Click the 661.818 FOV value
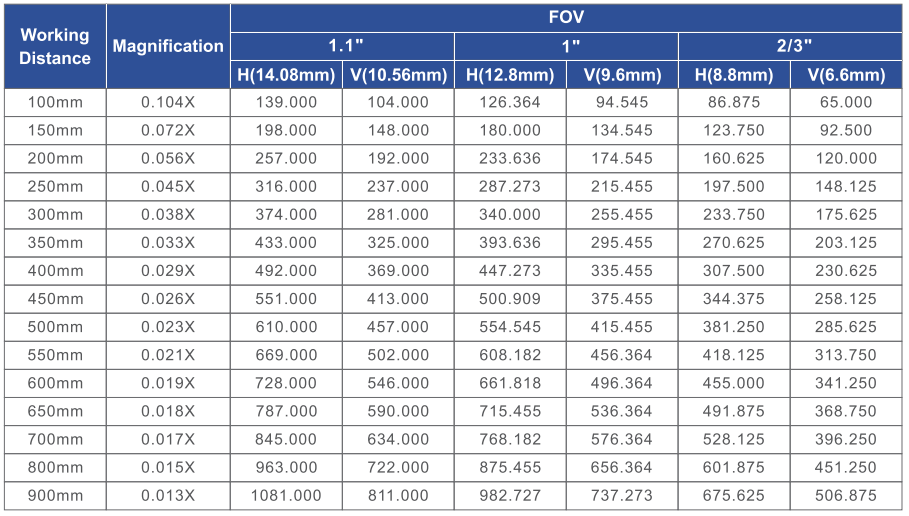Image resolution: width=909 pixels, height=516 pixels. tap(510, 383)
